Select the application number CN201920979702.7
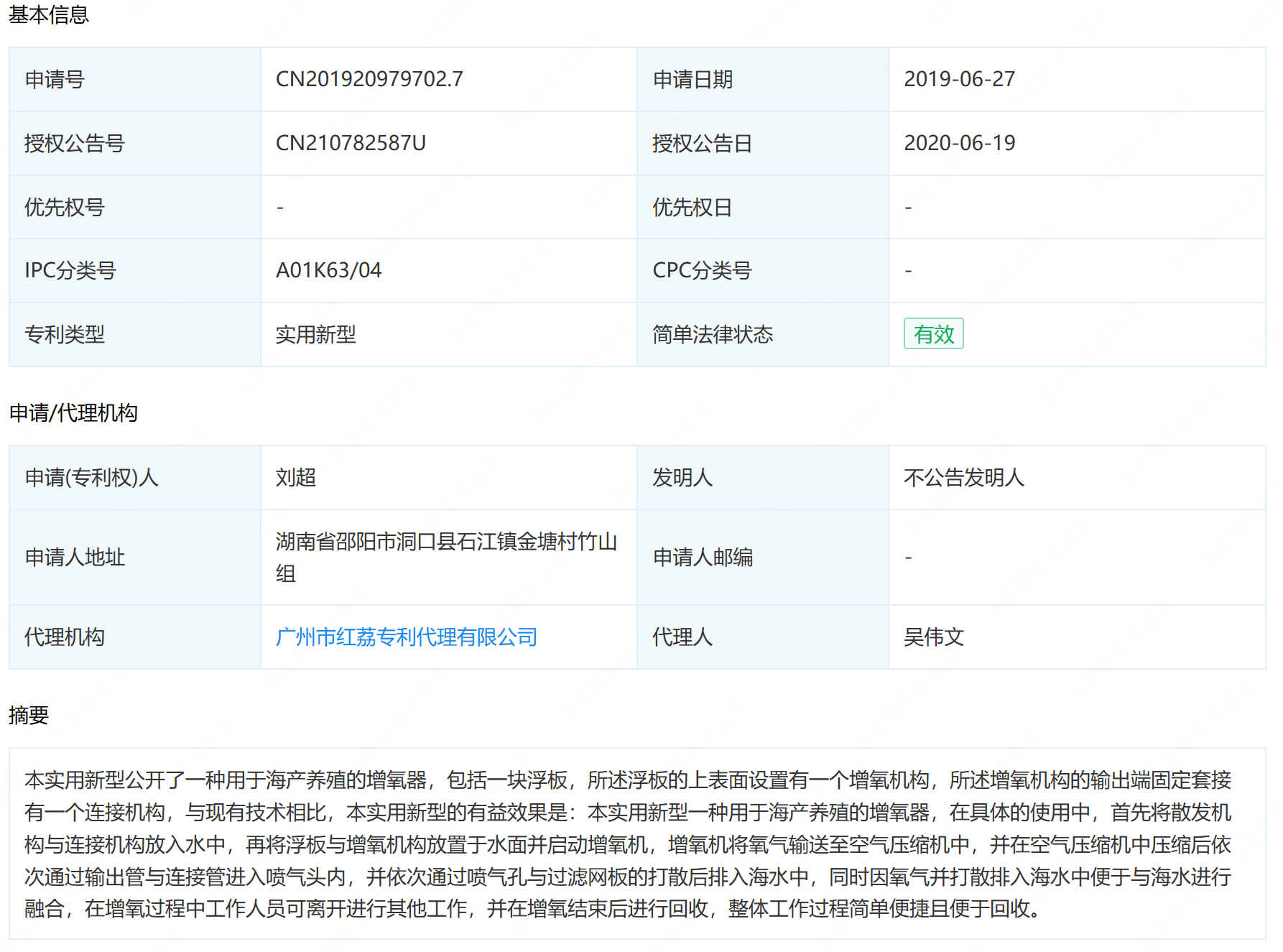The image size is (1283, 952). click(369, 79)
